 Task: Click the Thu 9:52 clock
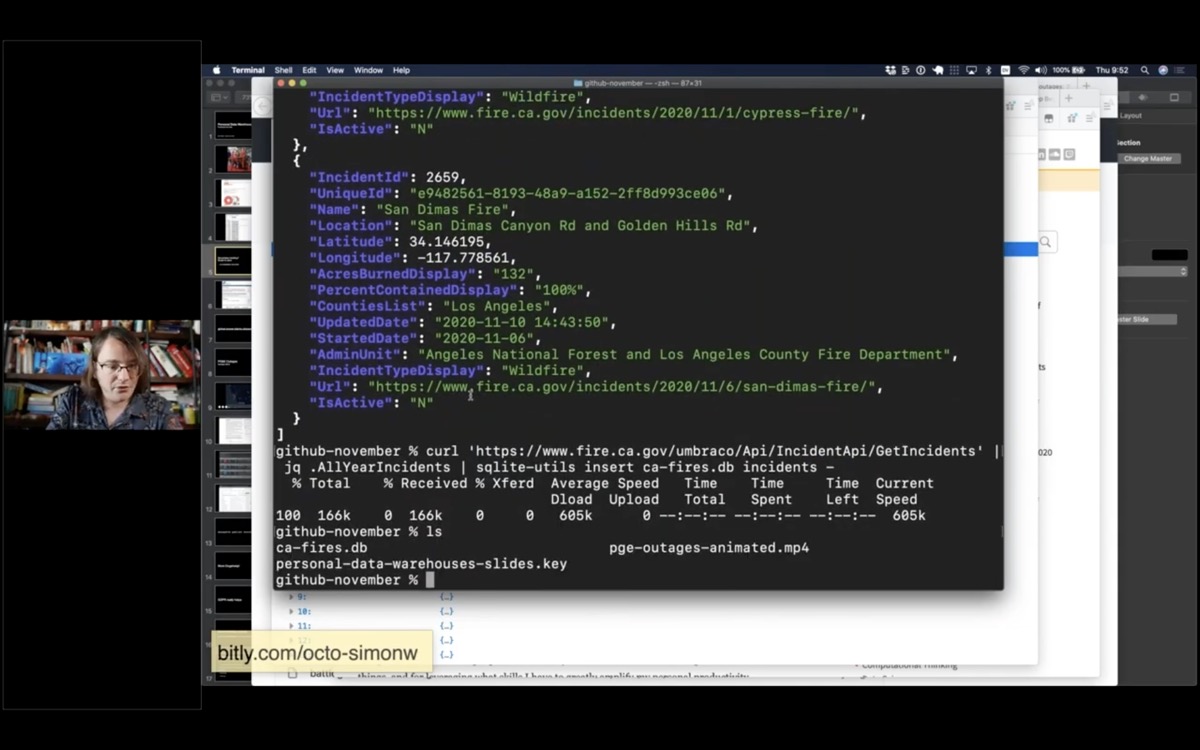click(x=1112, y=70)
